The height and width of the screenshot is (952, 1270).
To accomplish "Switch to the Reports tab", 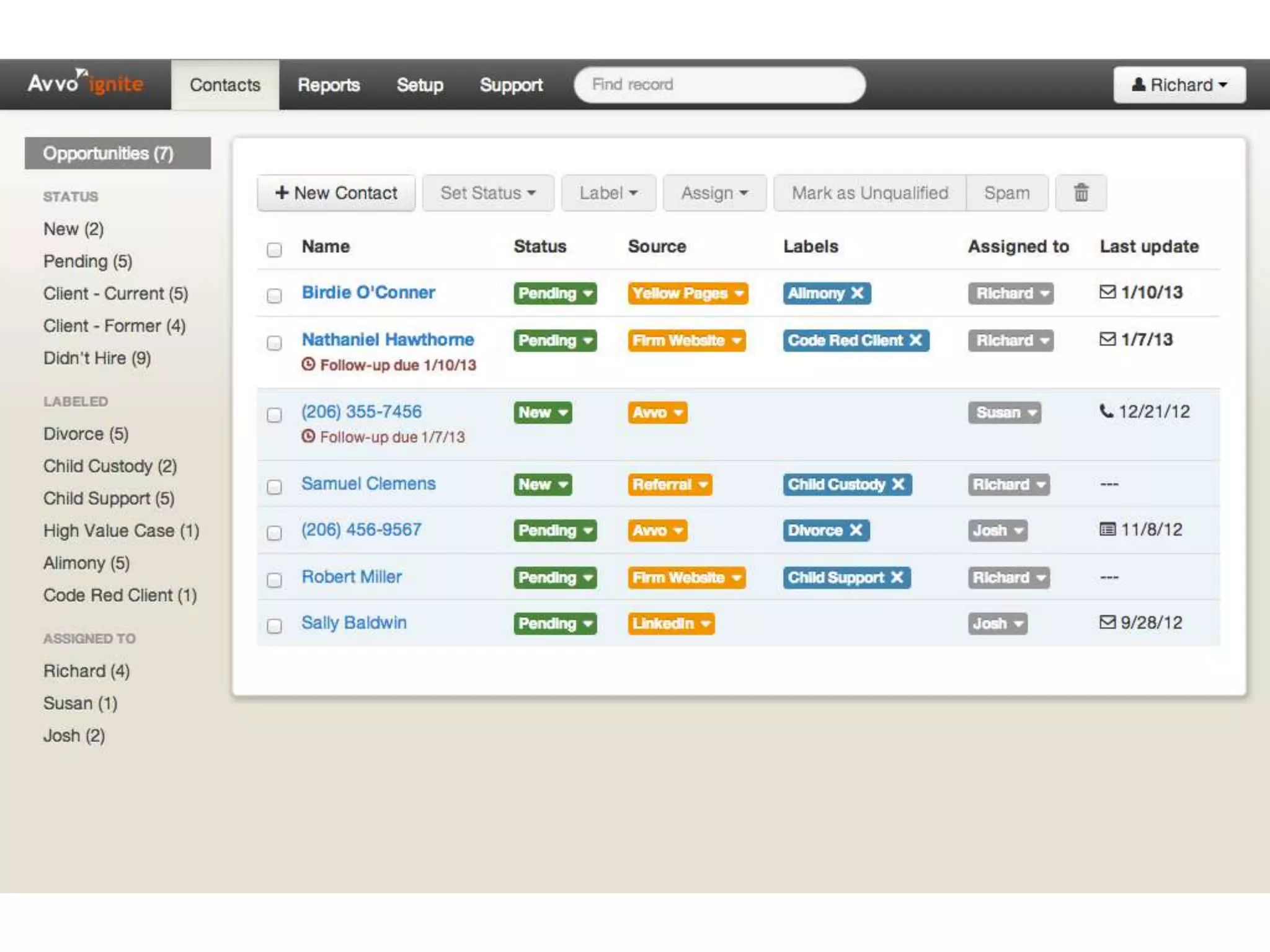I will pyautogui.click(x=329, y=85).
